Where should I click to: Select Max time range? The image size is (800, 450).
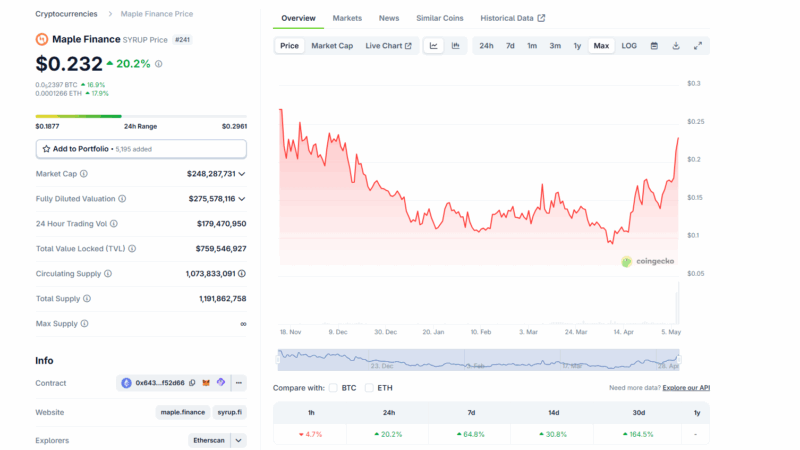[x=602, y=45]
